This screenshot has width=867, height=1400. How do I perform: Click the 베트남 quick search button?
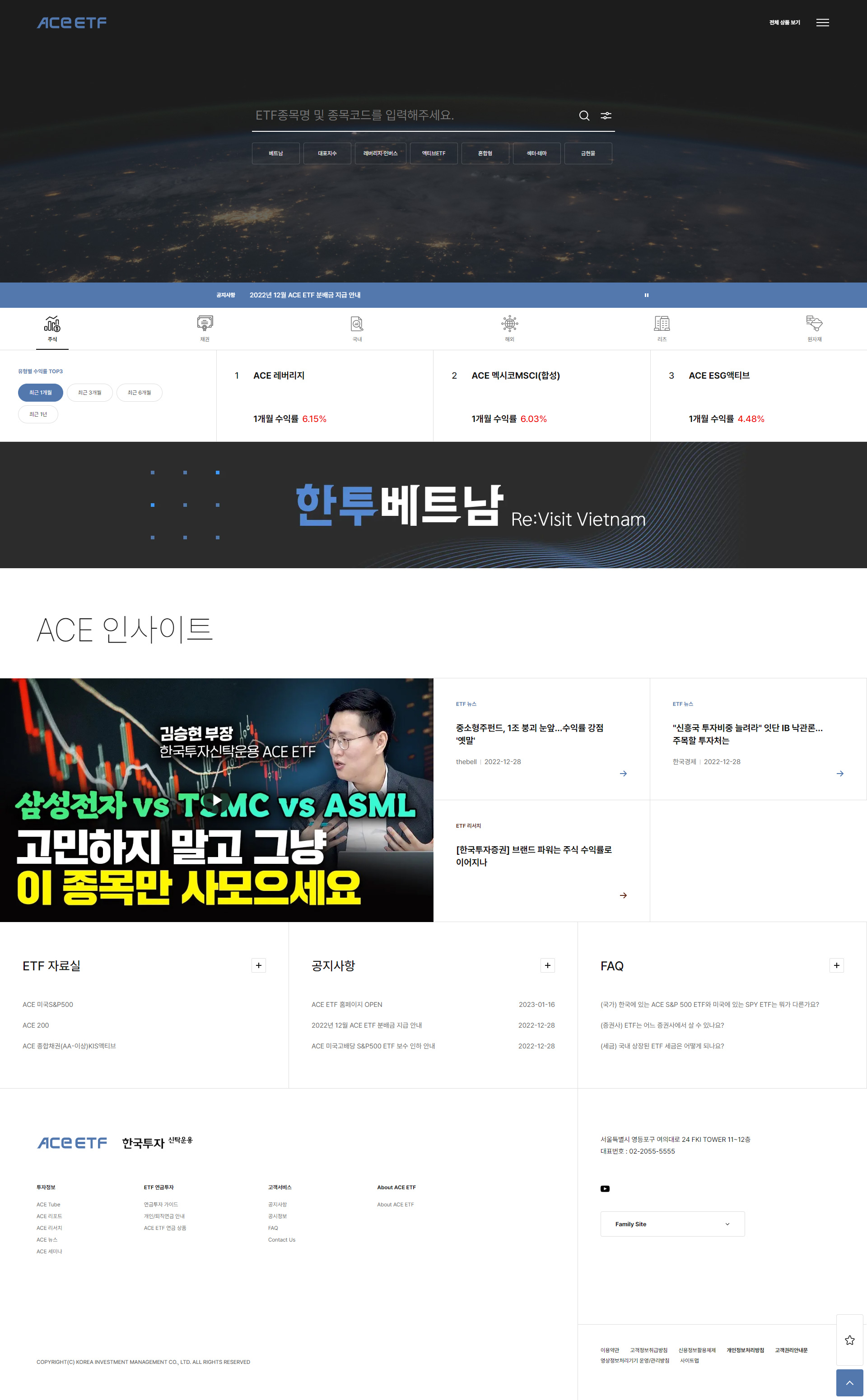pyautogui.click(x=275, y=153)
